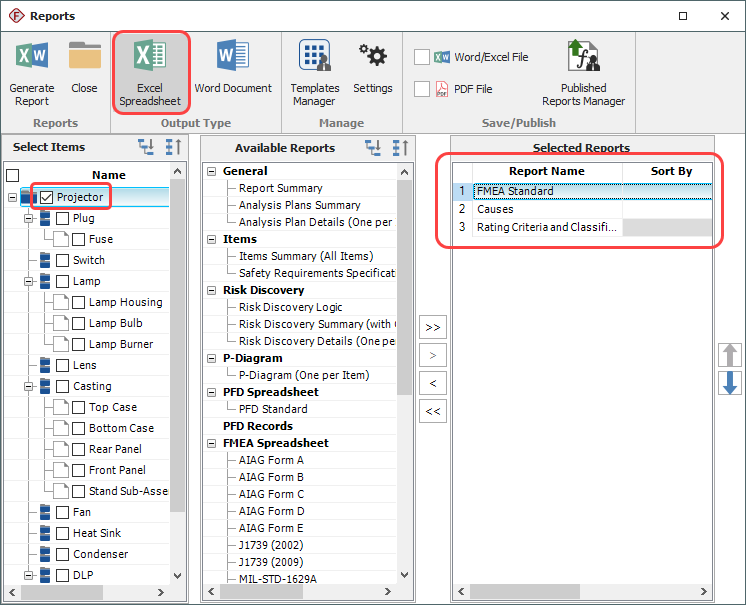
Task: Enable the PDF File checkbox
Action: (x=422, y=89)
